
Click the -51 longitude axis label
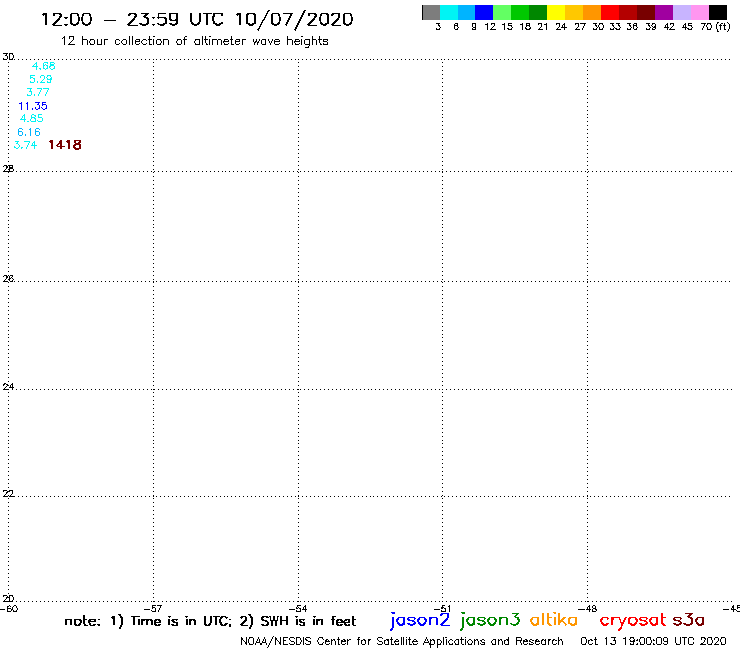(x=443, y=609)
